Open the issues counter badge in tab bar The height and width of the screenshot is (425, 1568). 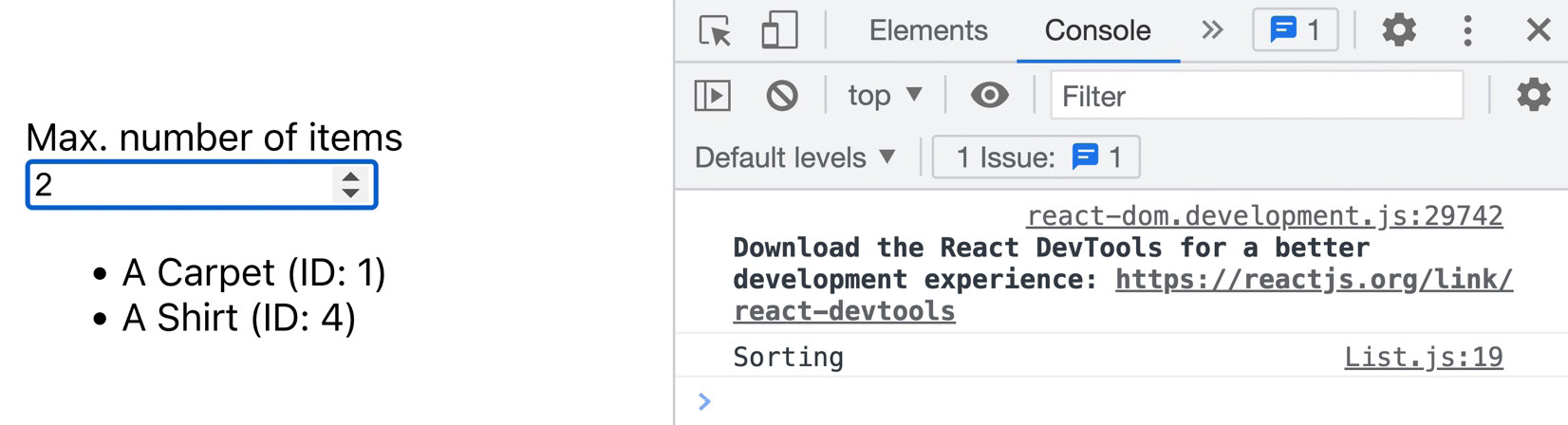[x=1296, y=30]
